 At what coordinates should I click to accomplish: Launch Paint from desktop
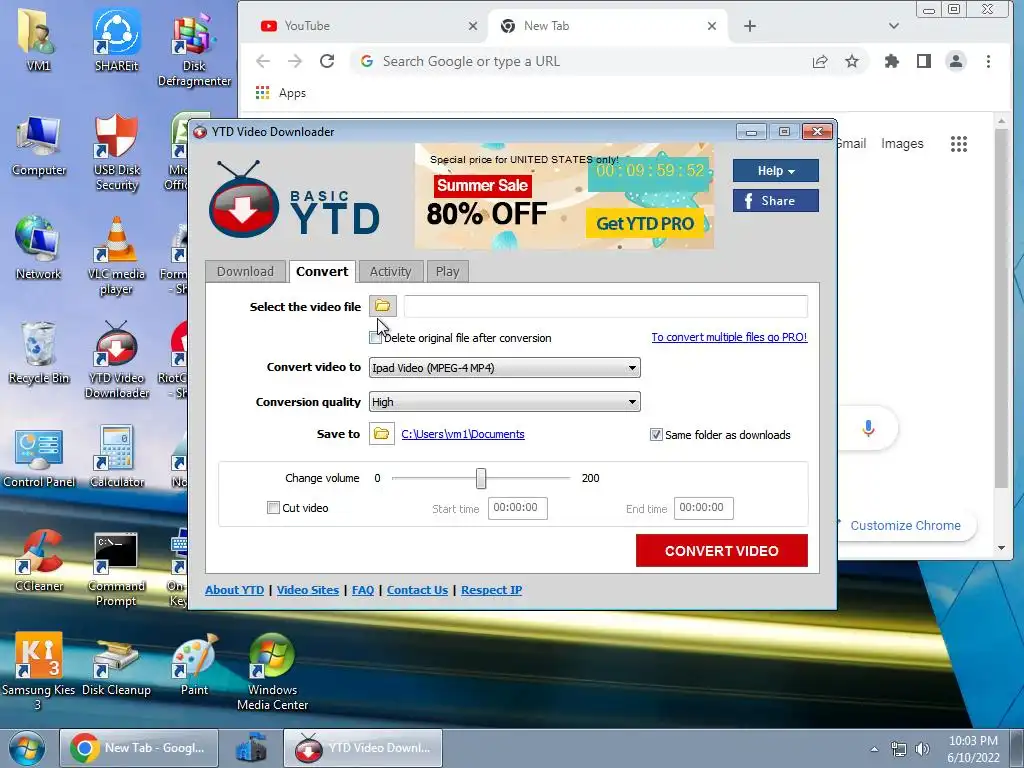[x=194, y=665]
